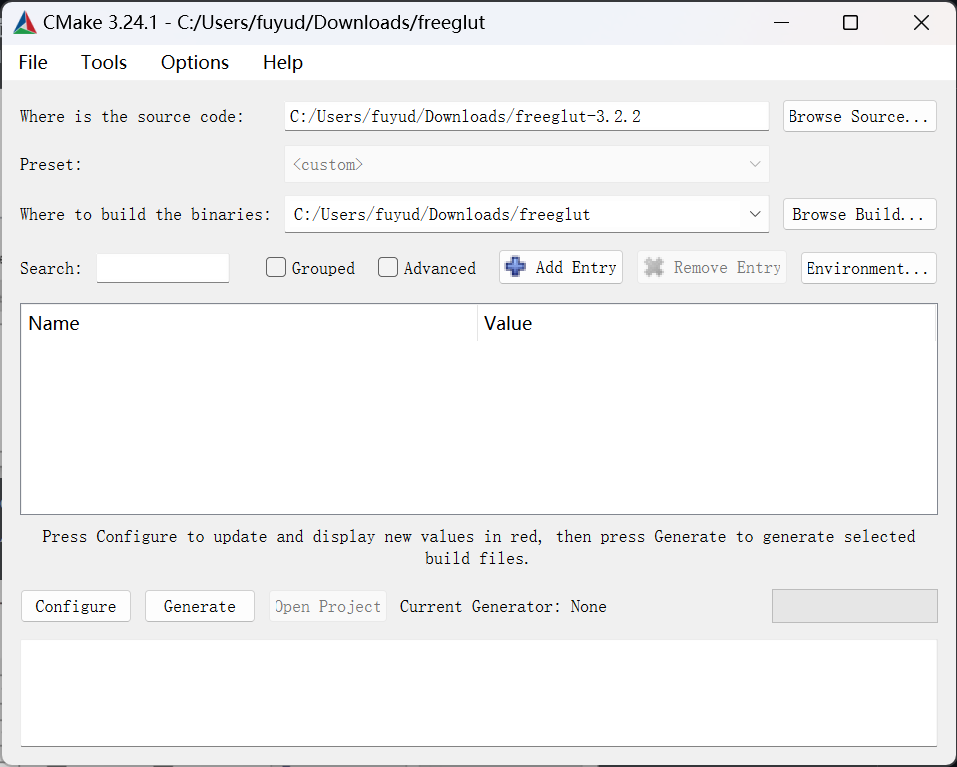
Task: Open the Tools menu
Action: pos(104,62)
